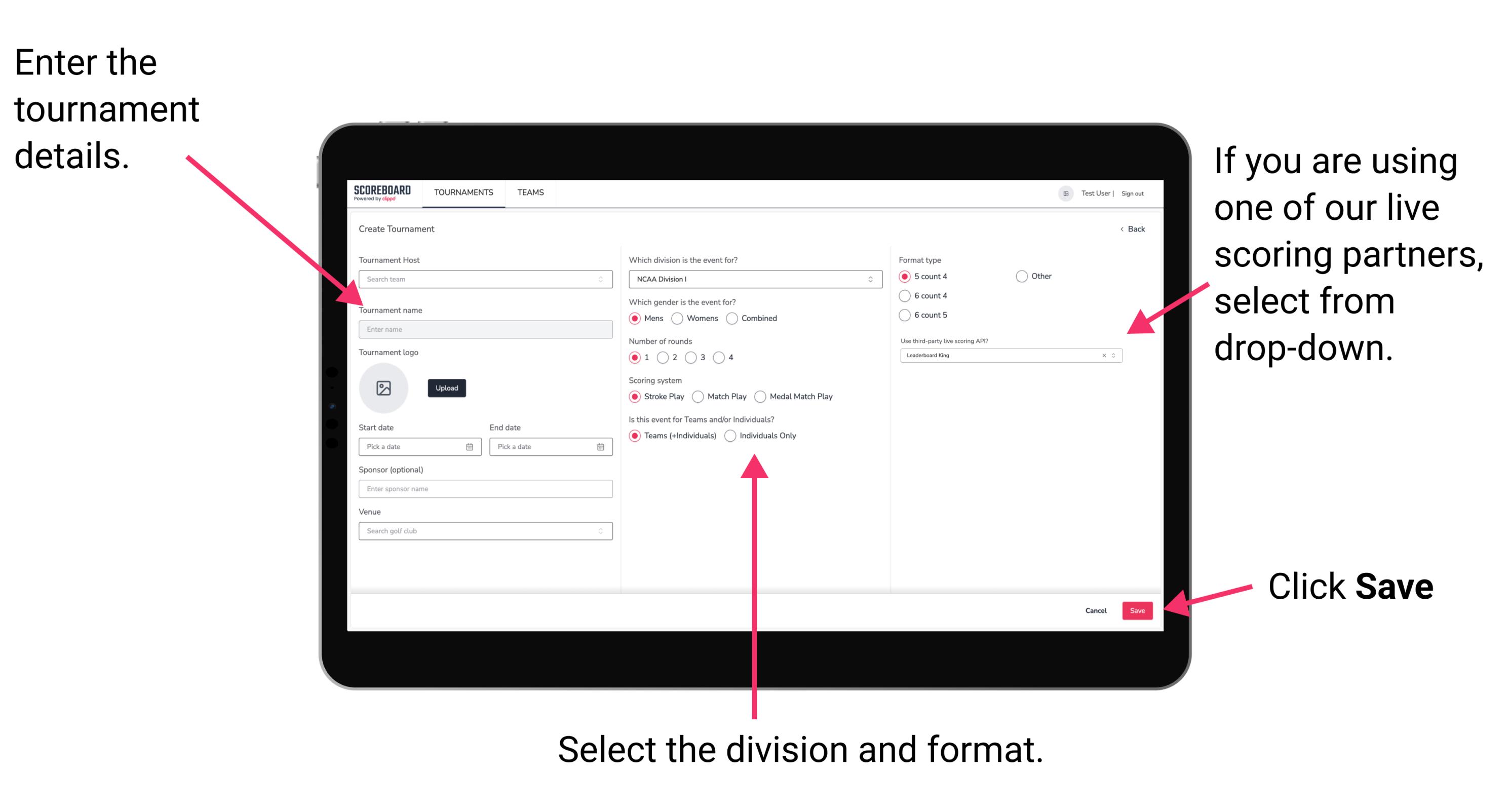Click the Upload logo button
The height and width of the screenshot is (812, 1509).
(446, 388)
